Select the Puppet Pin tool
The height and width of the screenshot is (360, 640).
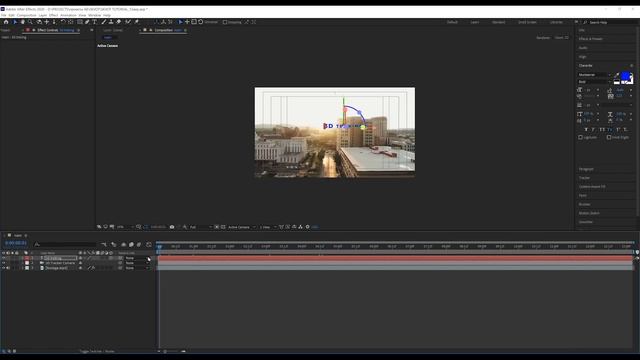pos(136,22)
